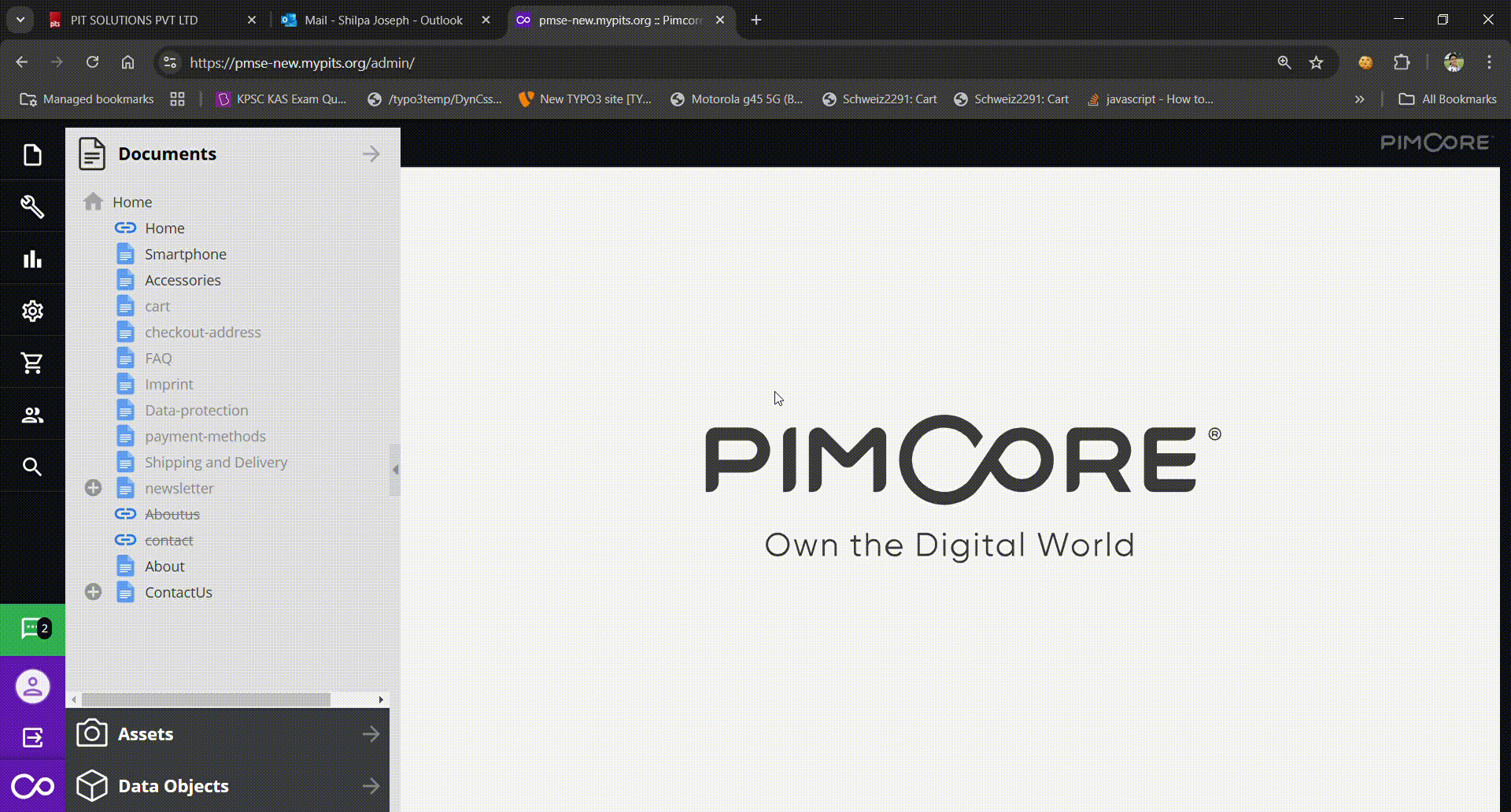Open browser zoom indicator

(x=1284, y=62)
